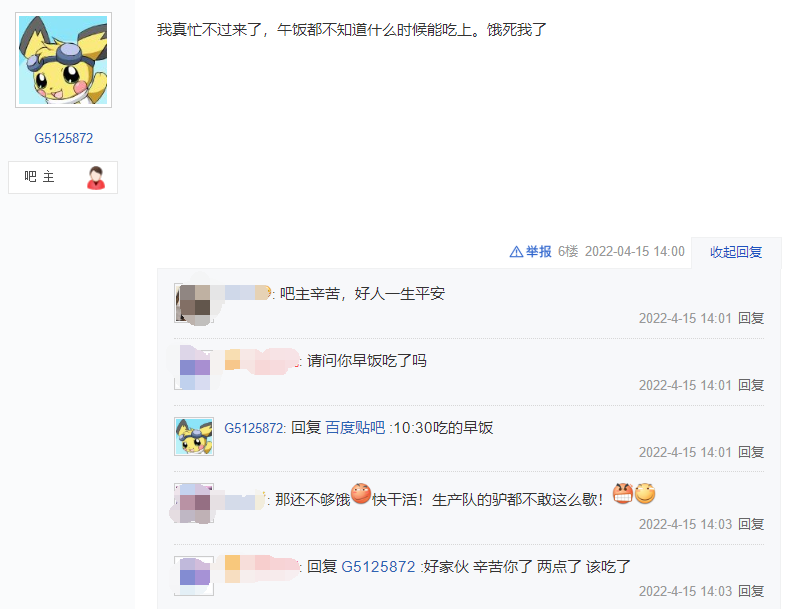
Task: Click G5125872 mention in last reply
Action: tap(378, 567)
